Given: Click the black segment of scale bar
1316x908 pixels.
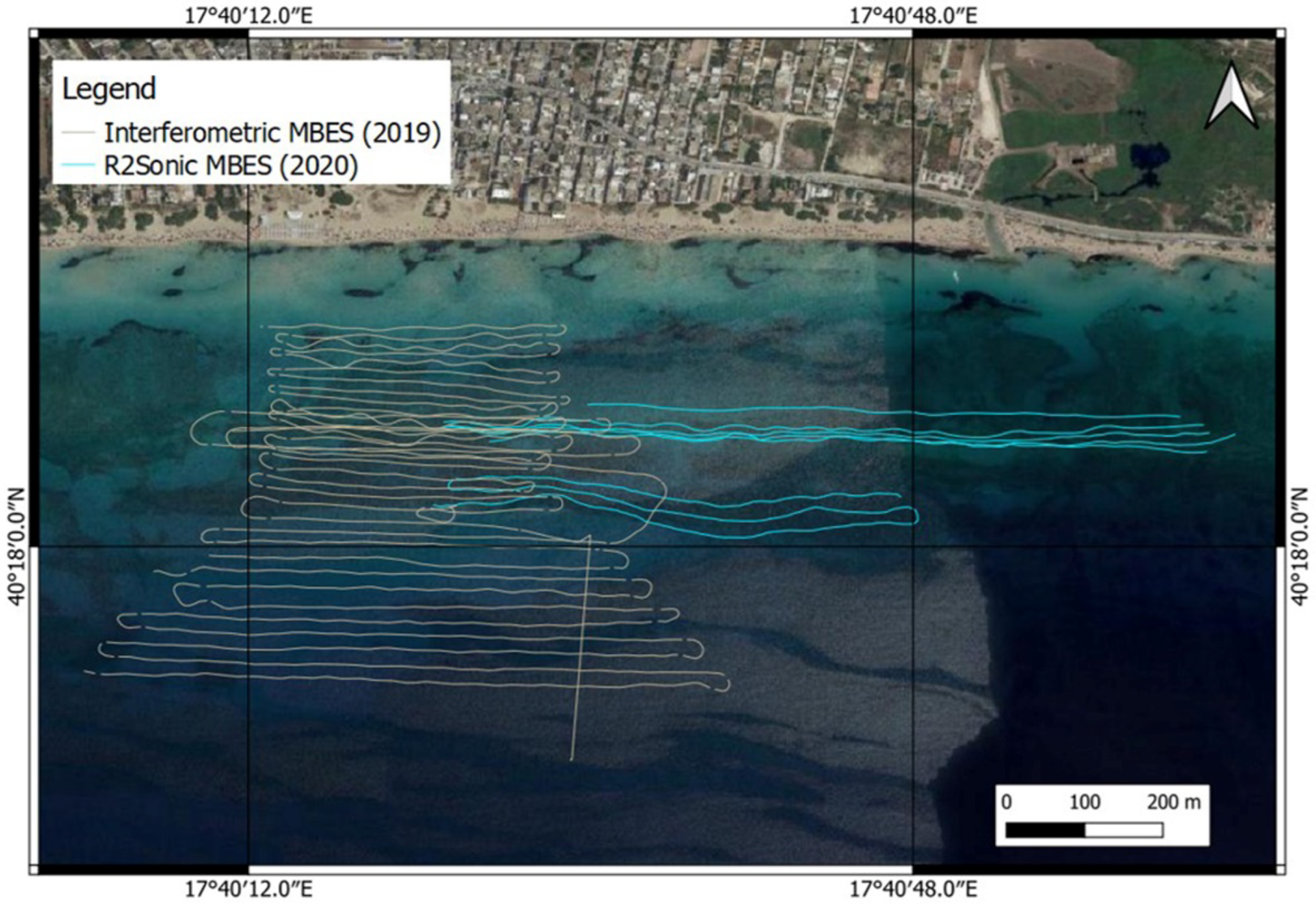Looking at the screenshot, I should click(1045, 830).
